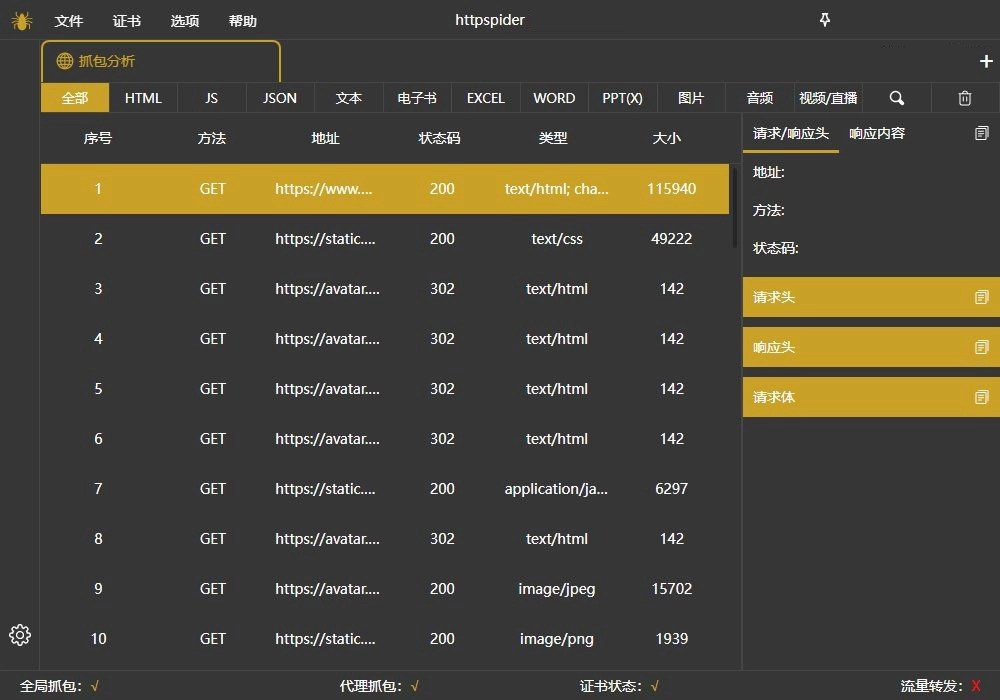This screenshot has height=700, width=1000.
Task: Open the 选项 menu
Action: 185,21
